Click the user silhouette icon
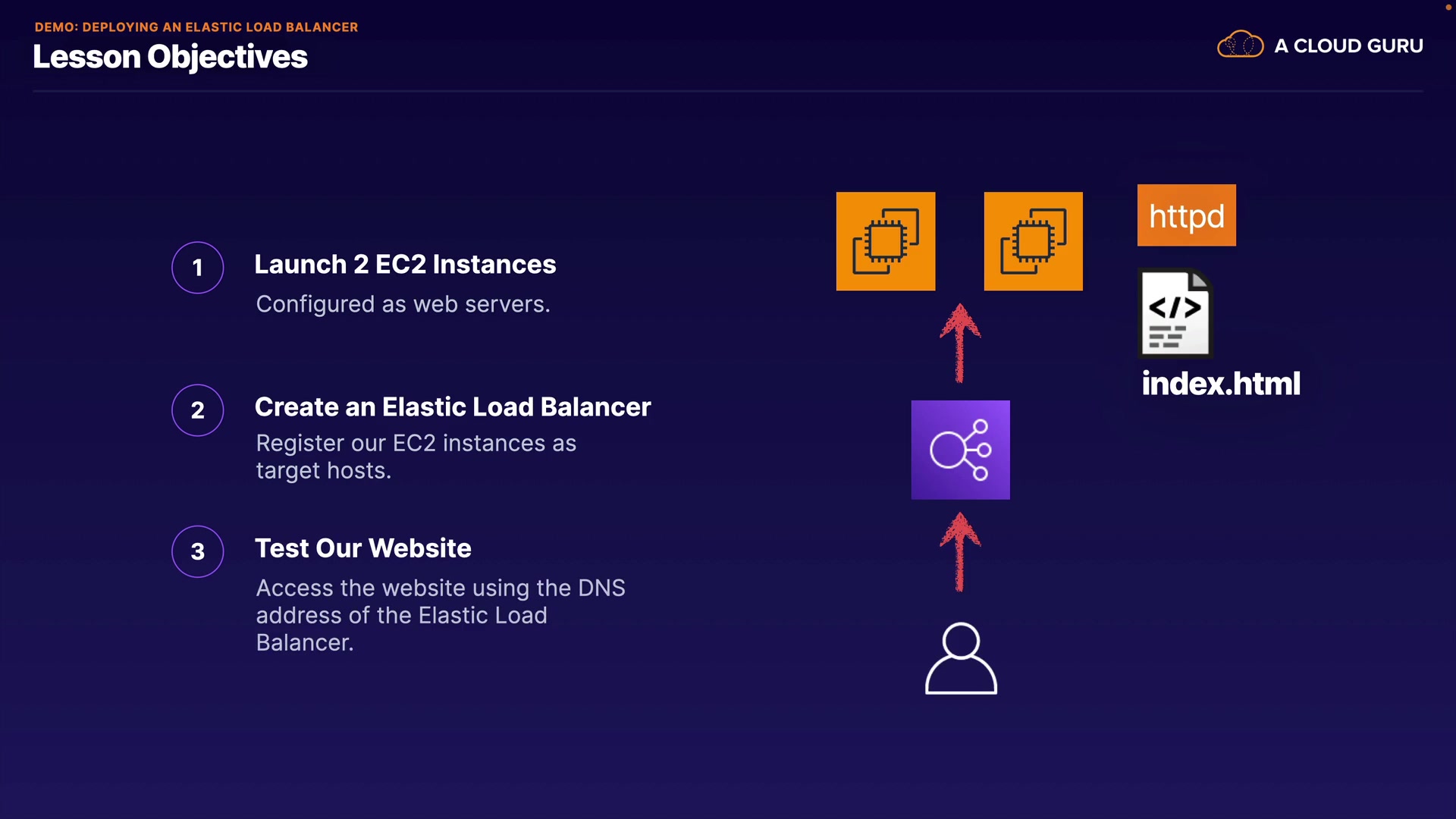 click(961, 658)
